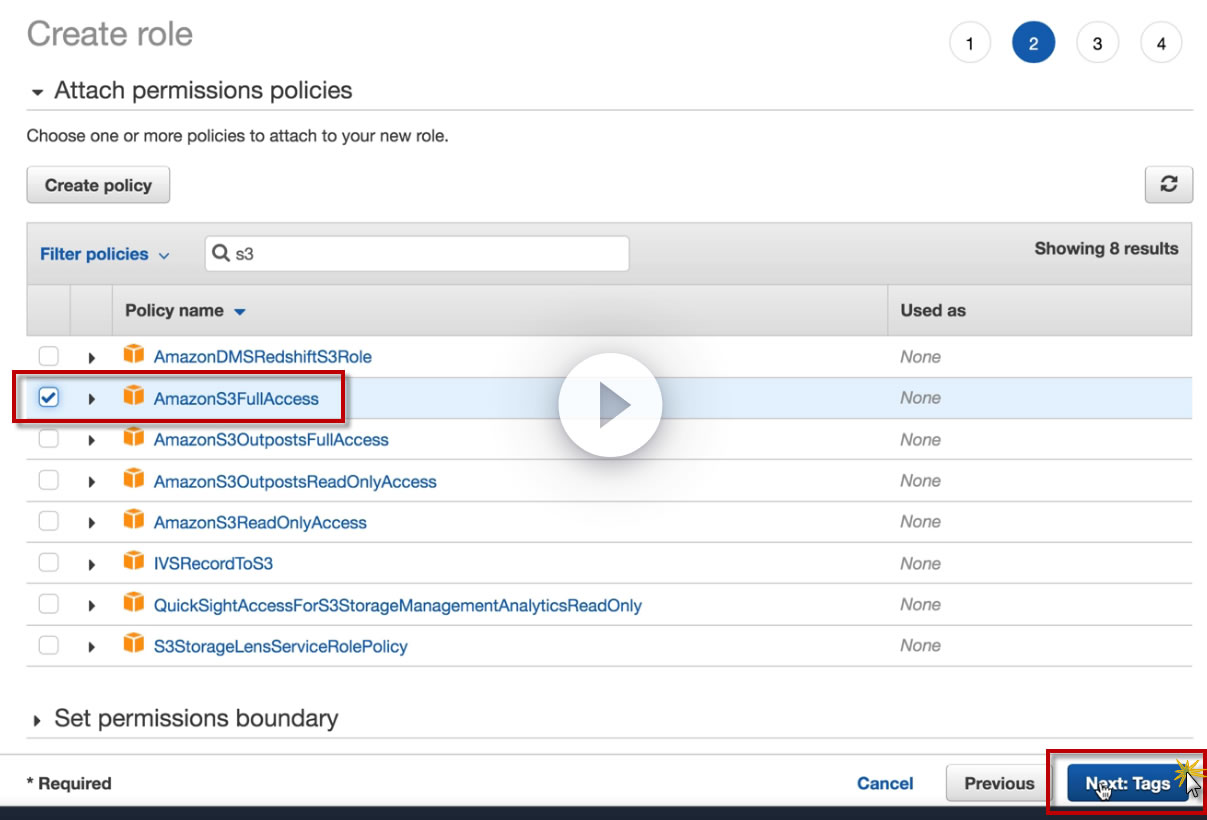Open the IVSRecordToS3 policy link
Screen dimensions: 1207x820
[x=213, y=563]
